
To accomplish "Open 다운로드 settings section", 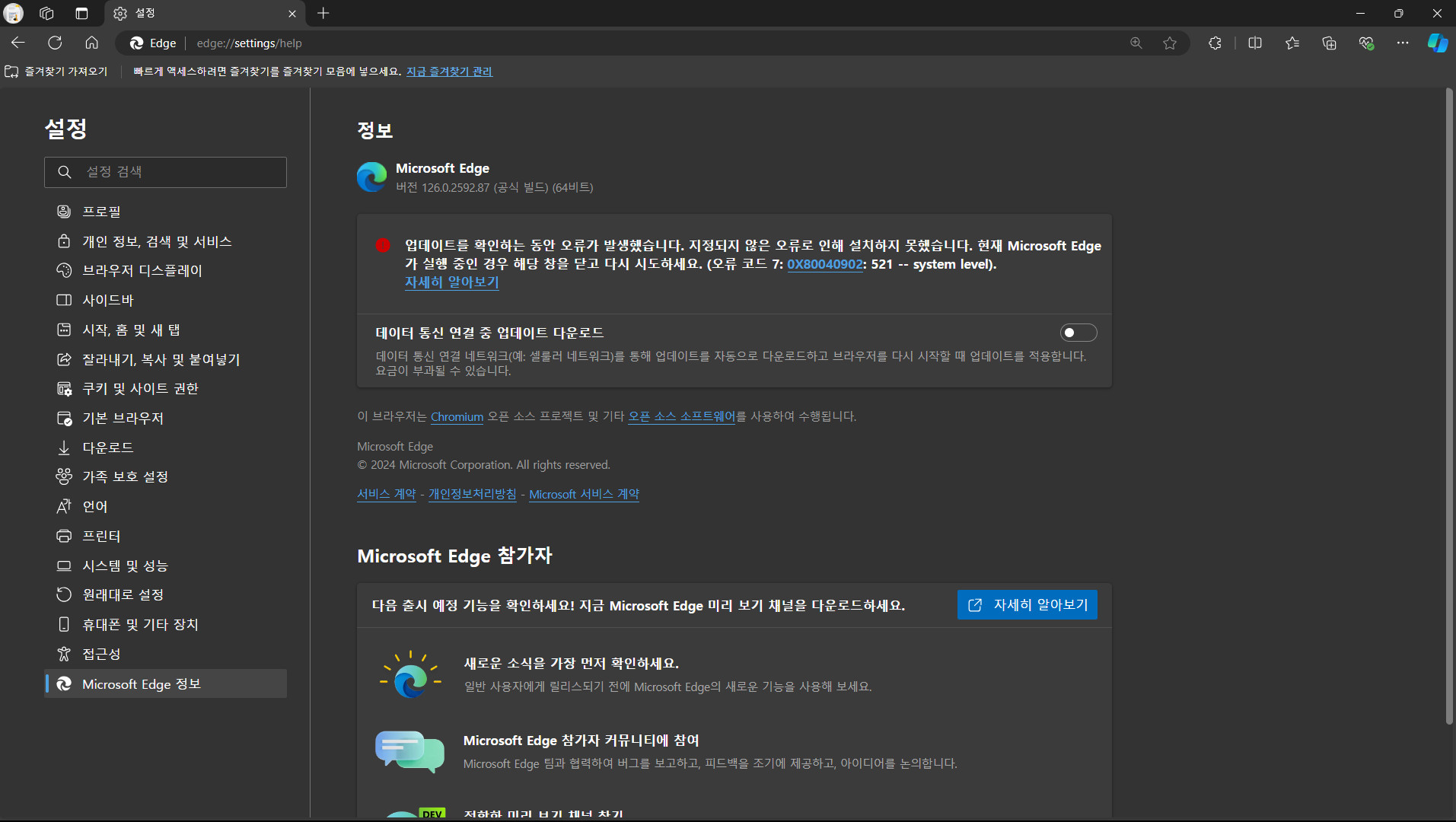I will point(165,448).
